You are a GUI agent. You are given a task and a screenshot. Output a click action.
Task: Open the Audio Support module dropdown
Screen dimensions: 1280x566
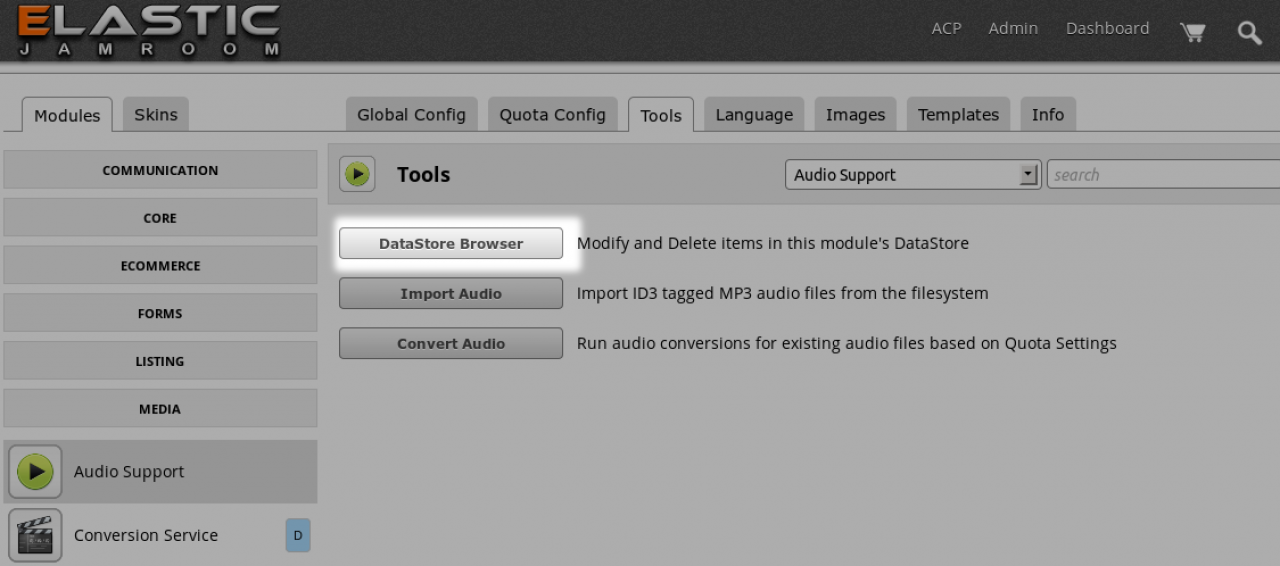(912, 175)
